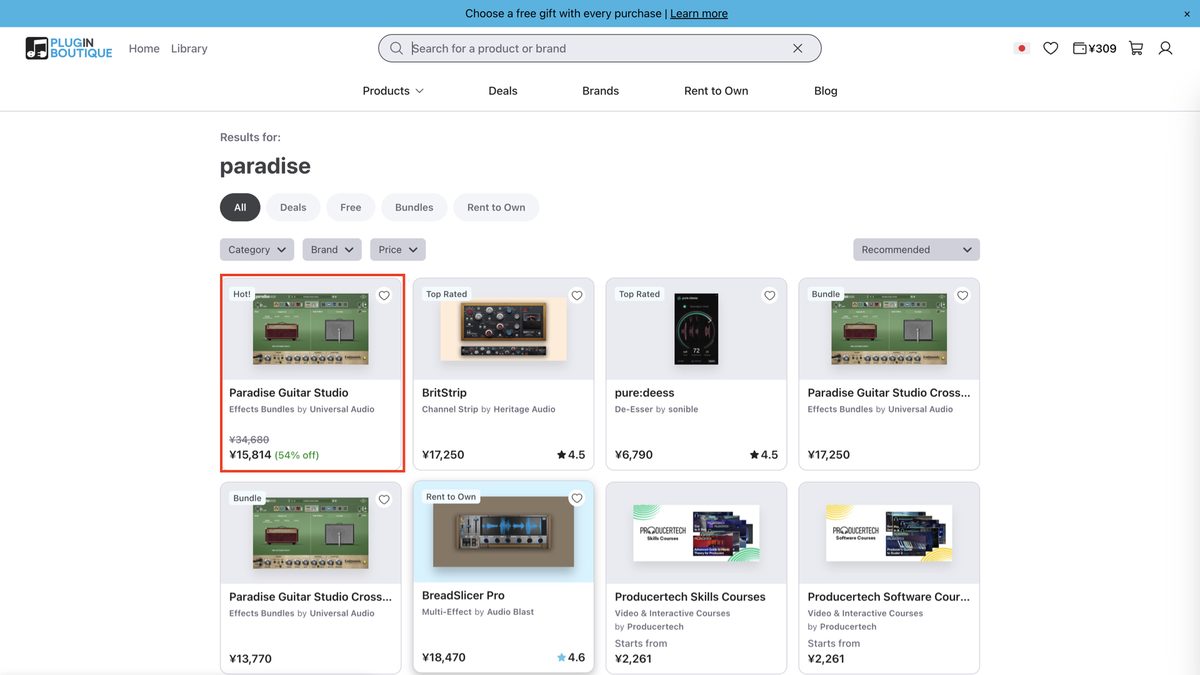This screenshot has height=675, width=1200.
Task: Select the Bundles filter pill
Action: [x=414, y=207]
